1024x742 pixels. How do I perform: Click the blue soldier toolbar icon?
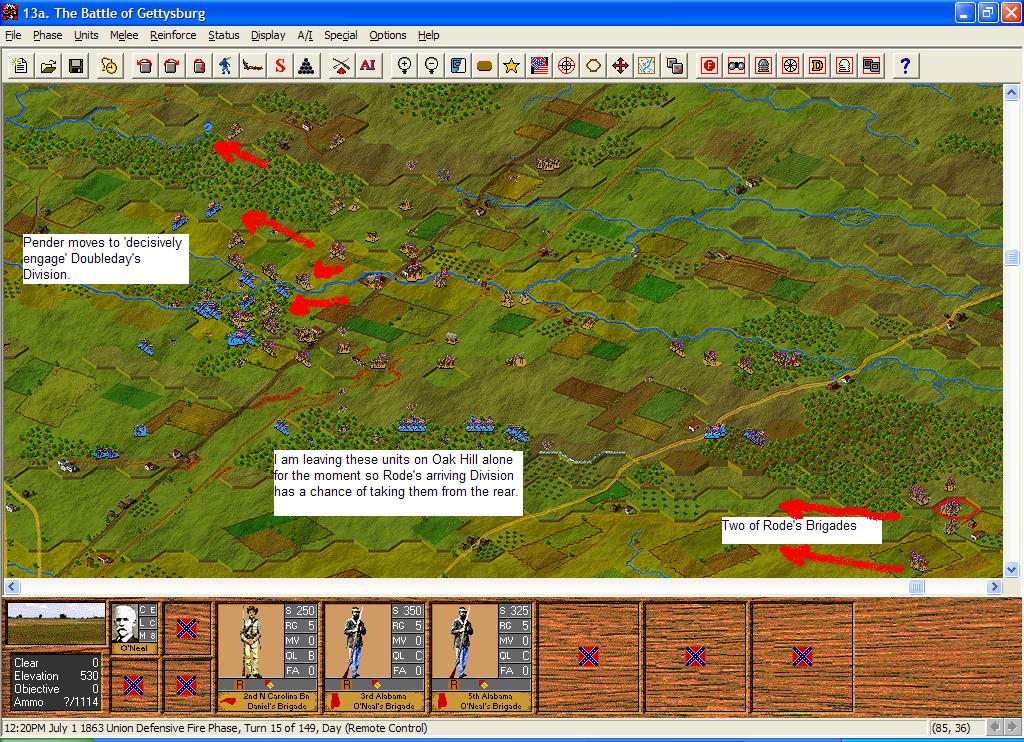(225, 65)
